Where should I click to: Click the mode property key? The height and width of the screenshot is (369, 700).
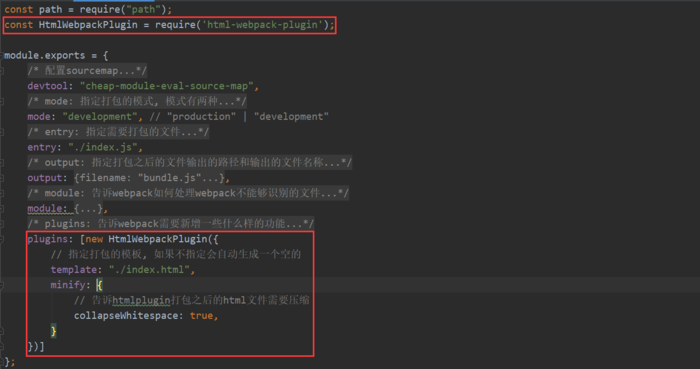(39, 117)
